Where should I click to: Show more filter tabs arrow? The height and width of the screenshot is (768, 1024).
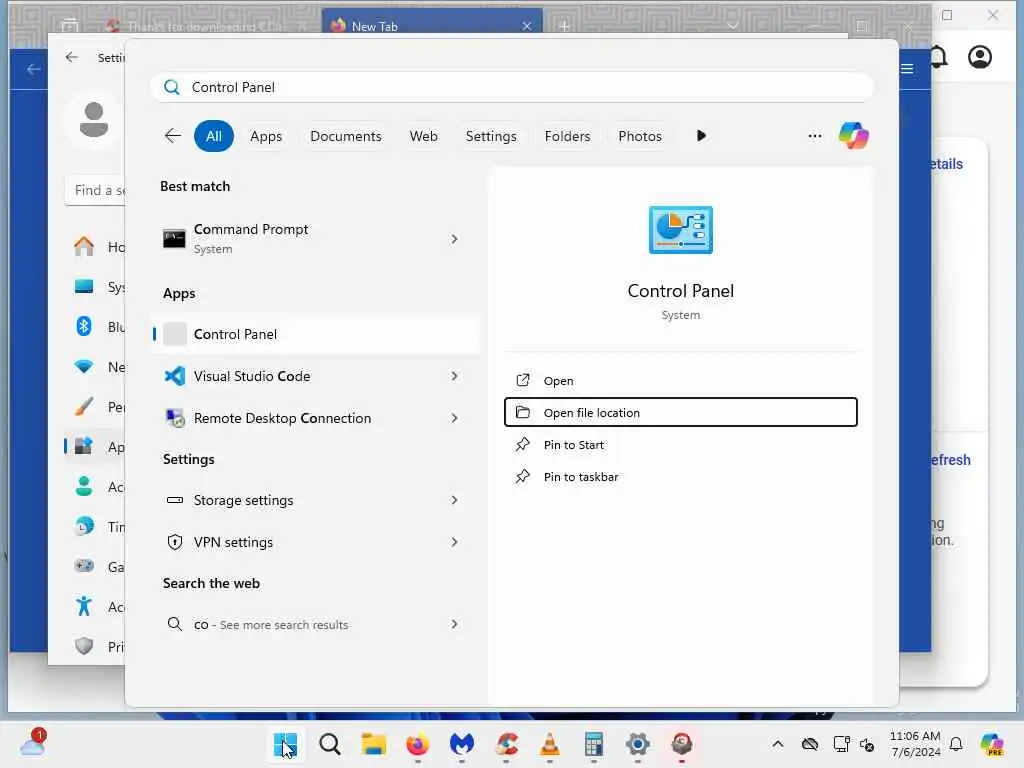[701, 136]
